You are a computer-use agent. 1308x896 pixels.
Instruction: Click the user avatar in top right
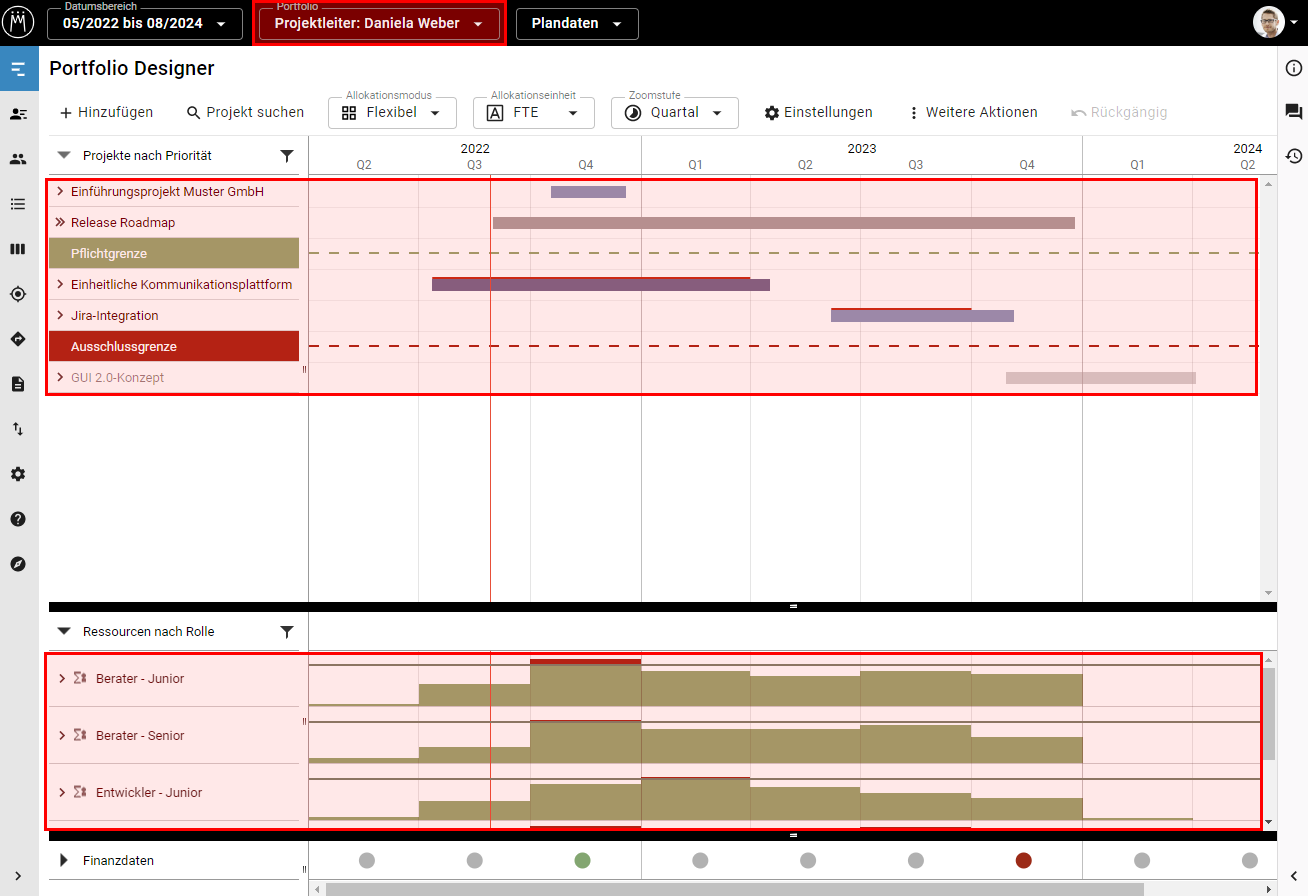(1268, 22)
